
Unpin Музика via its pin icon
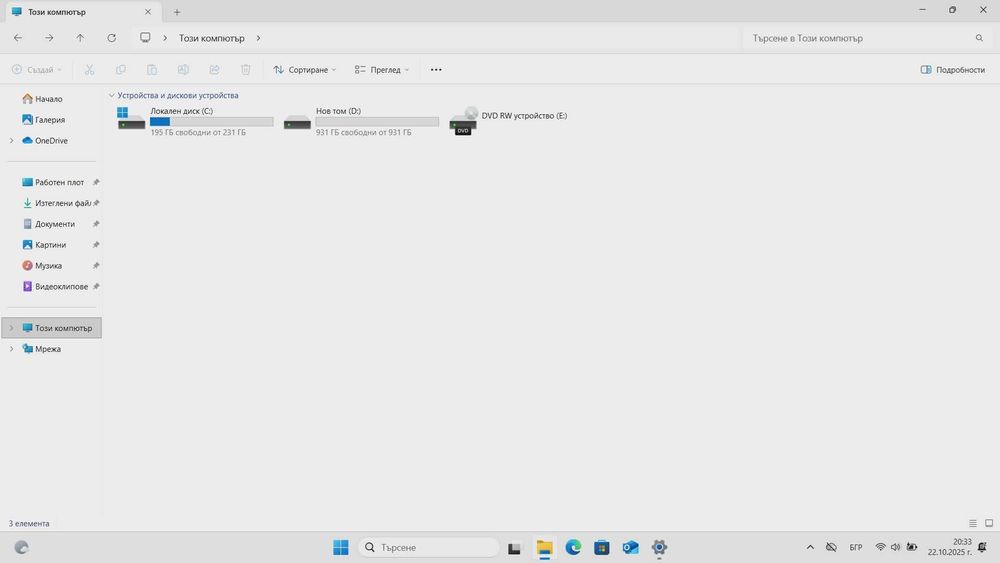point(96,266)
